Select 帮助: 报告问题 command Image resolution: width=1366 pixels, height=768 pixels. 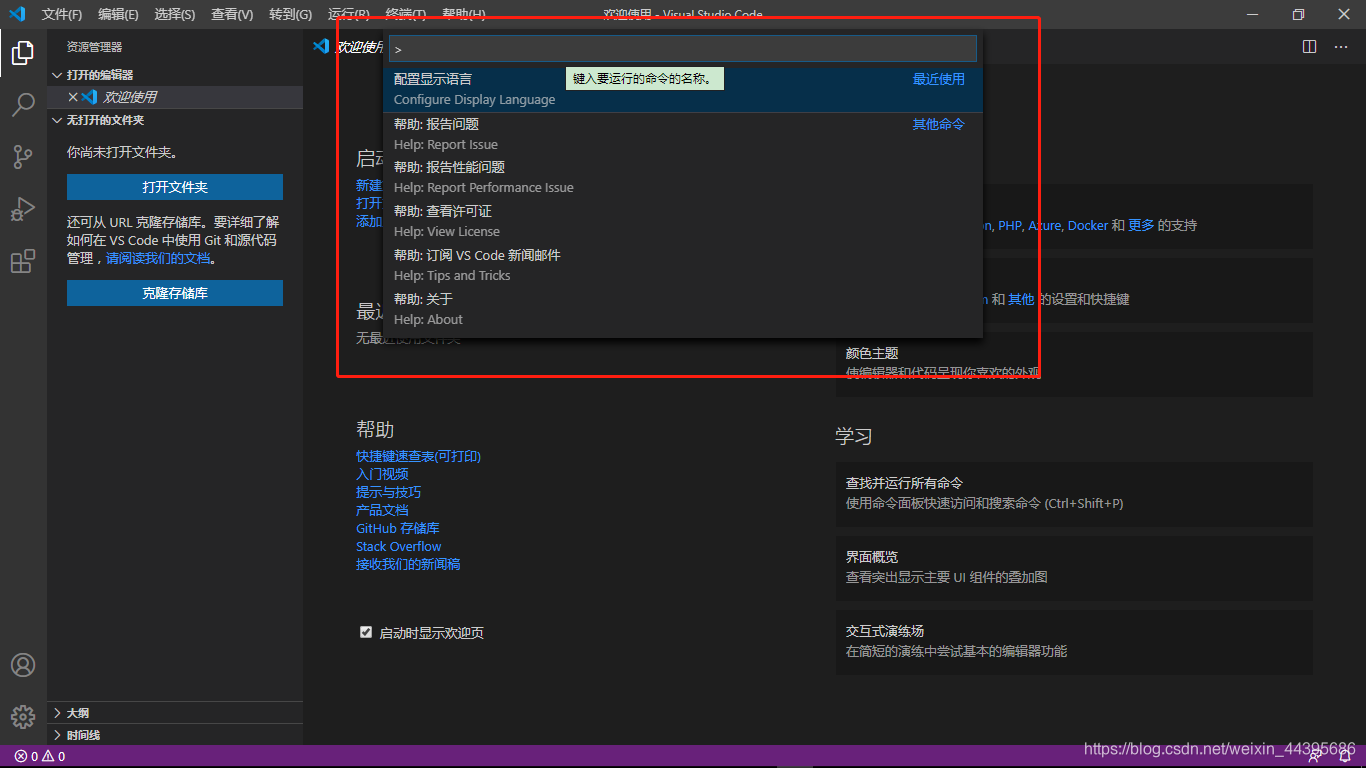pos(682,134)
